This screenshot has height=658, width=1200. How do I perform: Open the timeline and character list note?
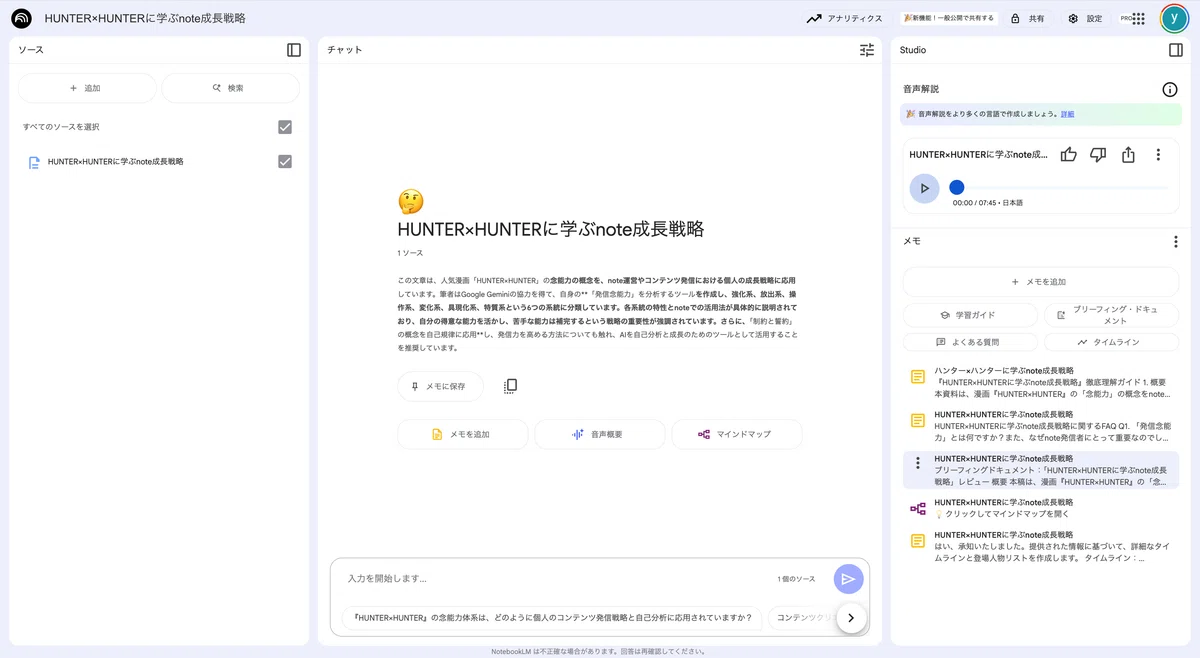(x=1041, y=546)
